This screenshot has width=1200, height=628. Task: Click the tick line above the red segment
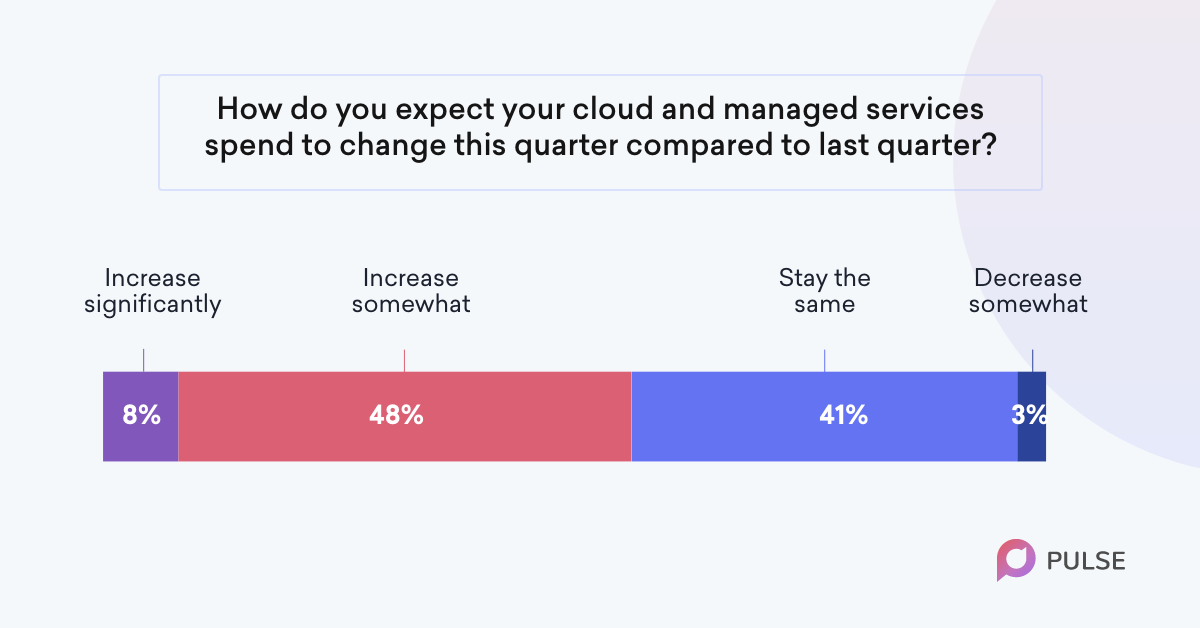pyautogui.click(x=404, y=360)
